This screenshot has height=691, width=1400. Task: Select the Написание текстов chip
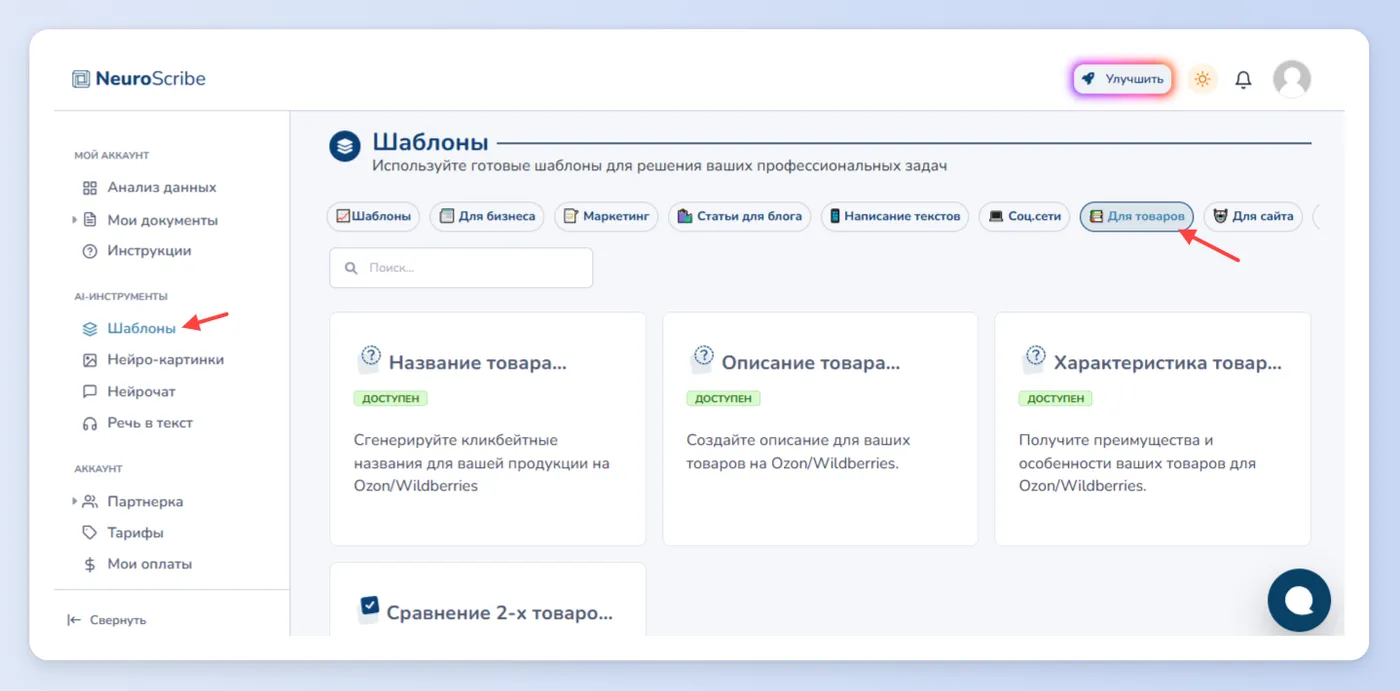(895, 216)
